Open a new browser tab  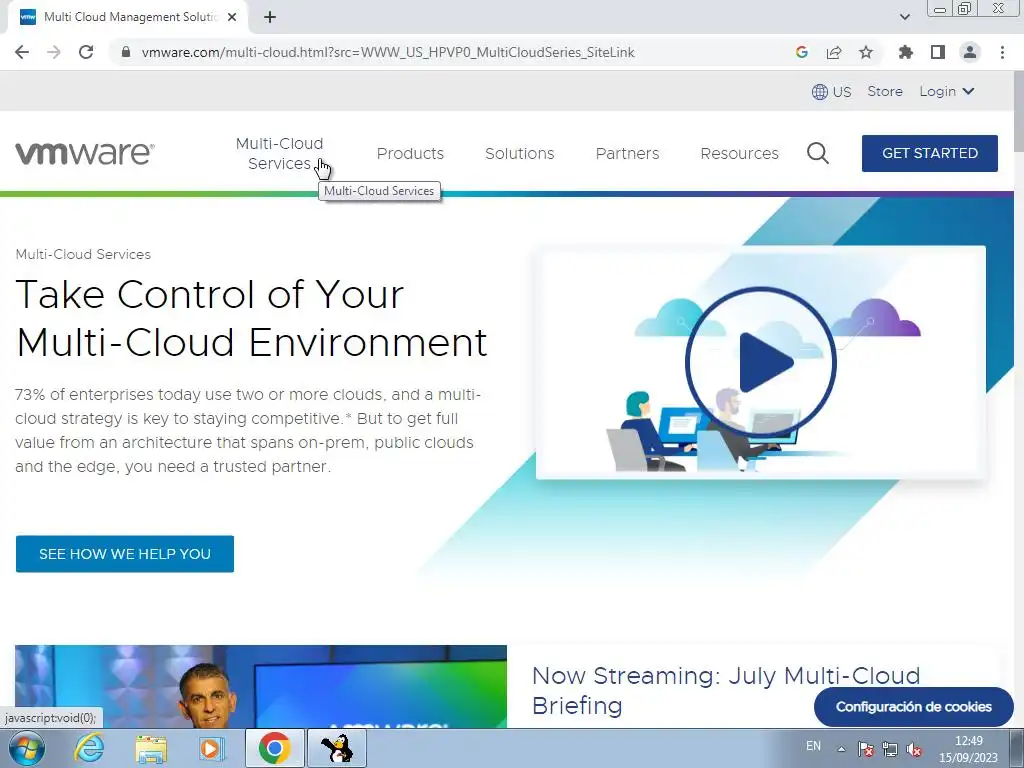pyautogui.click(x=270, y=17)
